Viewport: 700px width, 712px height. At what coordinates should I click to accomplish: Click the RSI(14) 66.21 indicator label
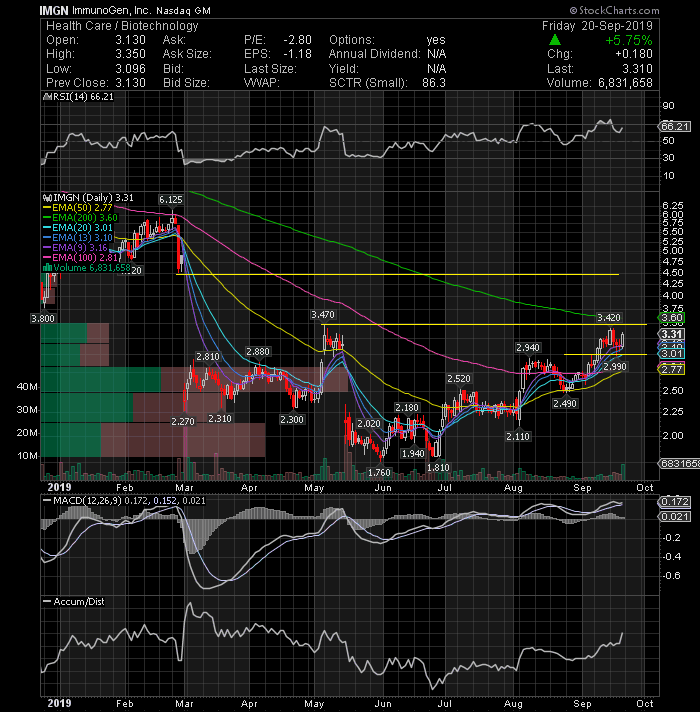78,97
